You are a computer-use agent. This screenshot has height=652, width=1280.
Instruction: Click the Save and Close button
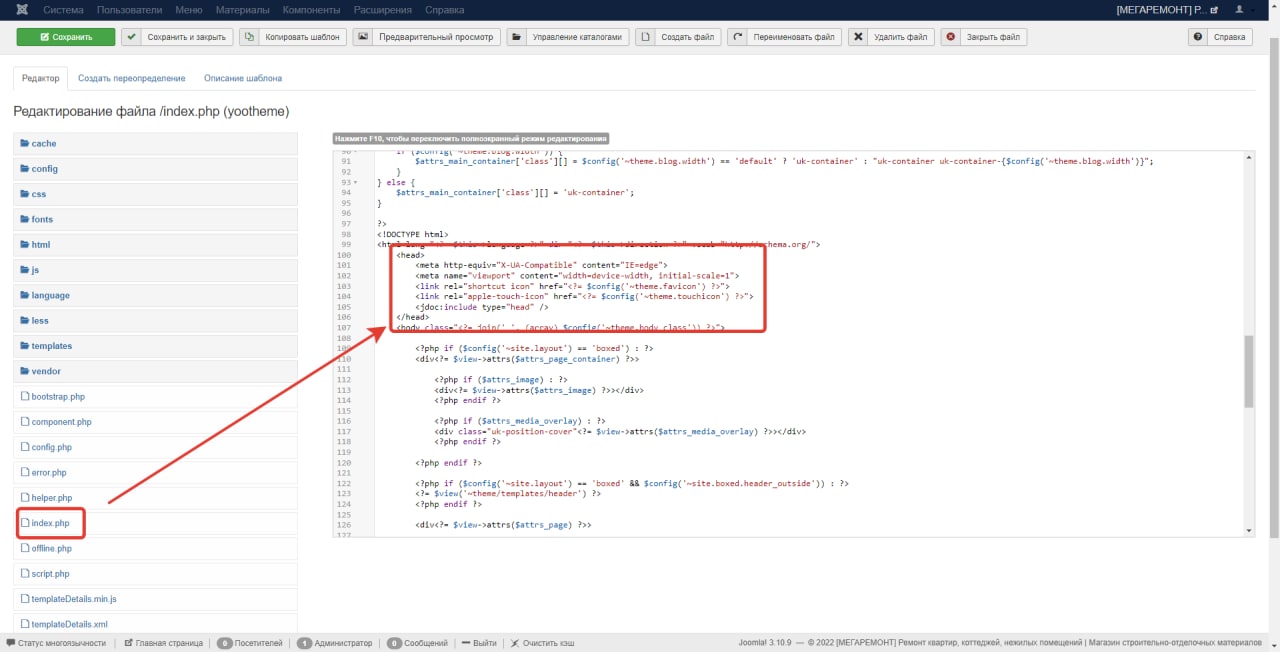click(177, 37)
